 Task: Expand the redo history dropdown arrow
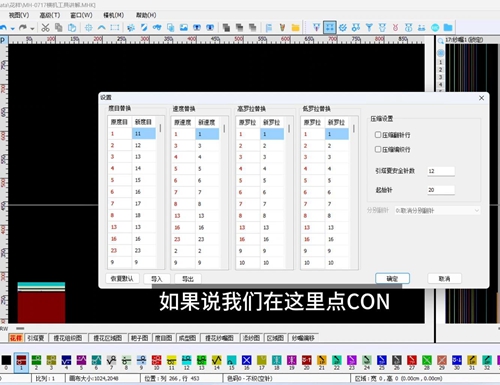32,29
